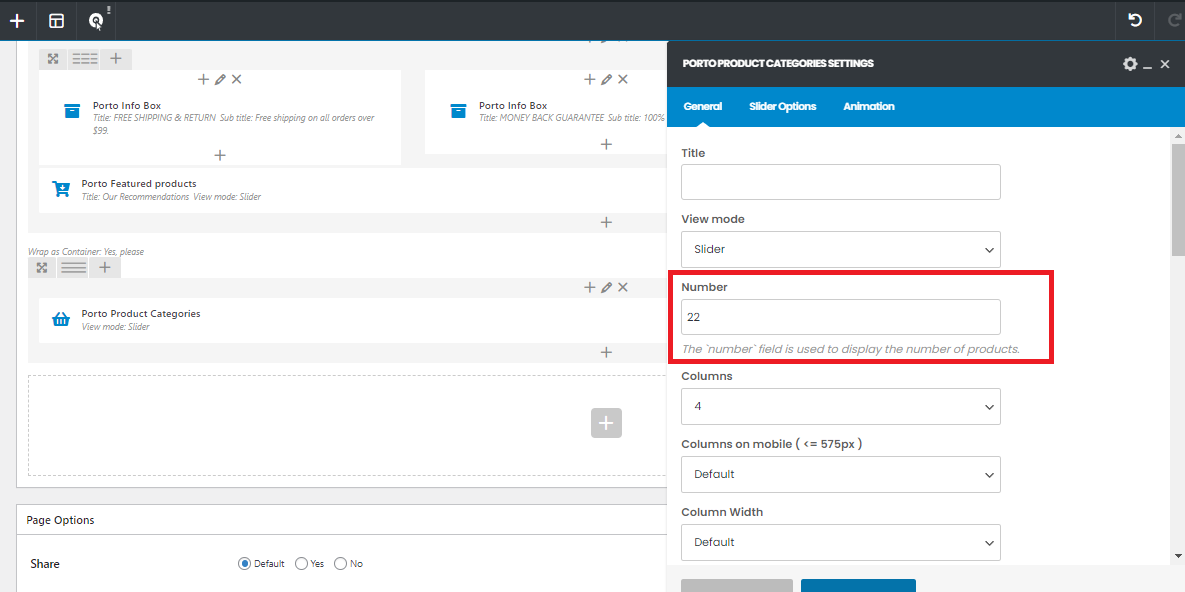This screenshot has height=592, width=1185.
Task: Switch to the Slider Options tab
Action: click(x=782, y=107)
